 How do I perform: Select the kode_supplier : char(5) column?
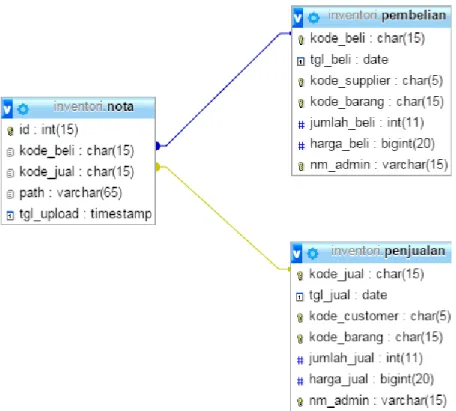pos(376,81)
